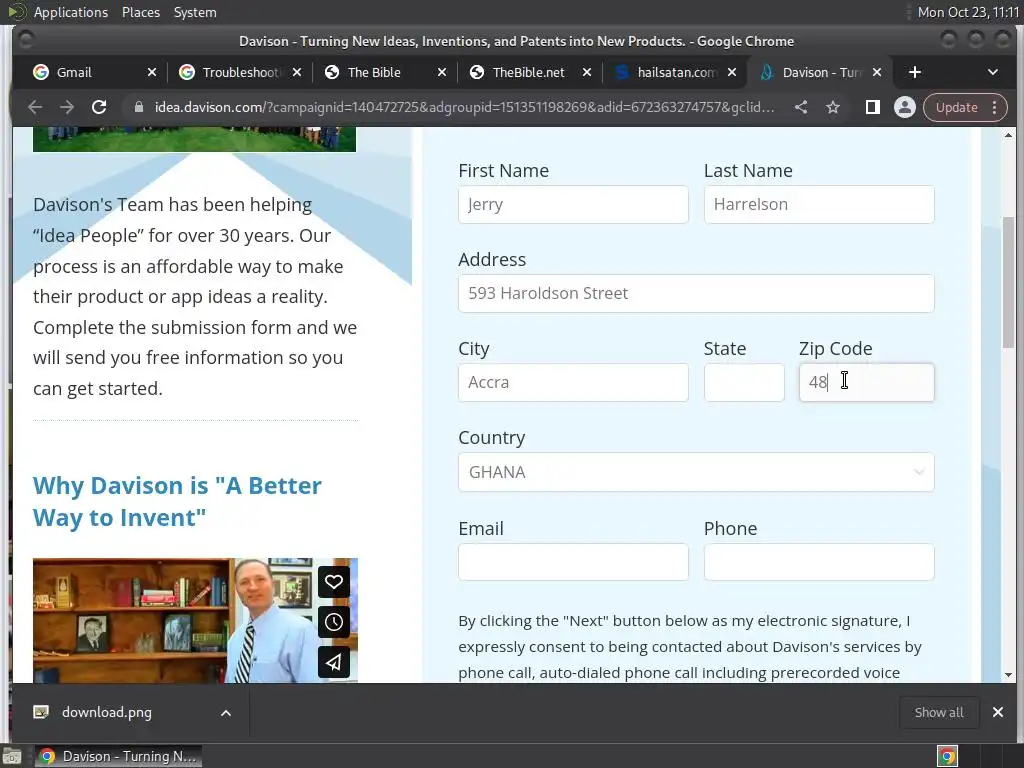
Task: Open download.png from downloads bar
Action: click(x=106, y=712)
